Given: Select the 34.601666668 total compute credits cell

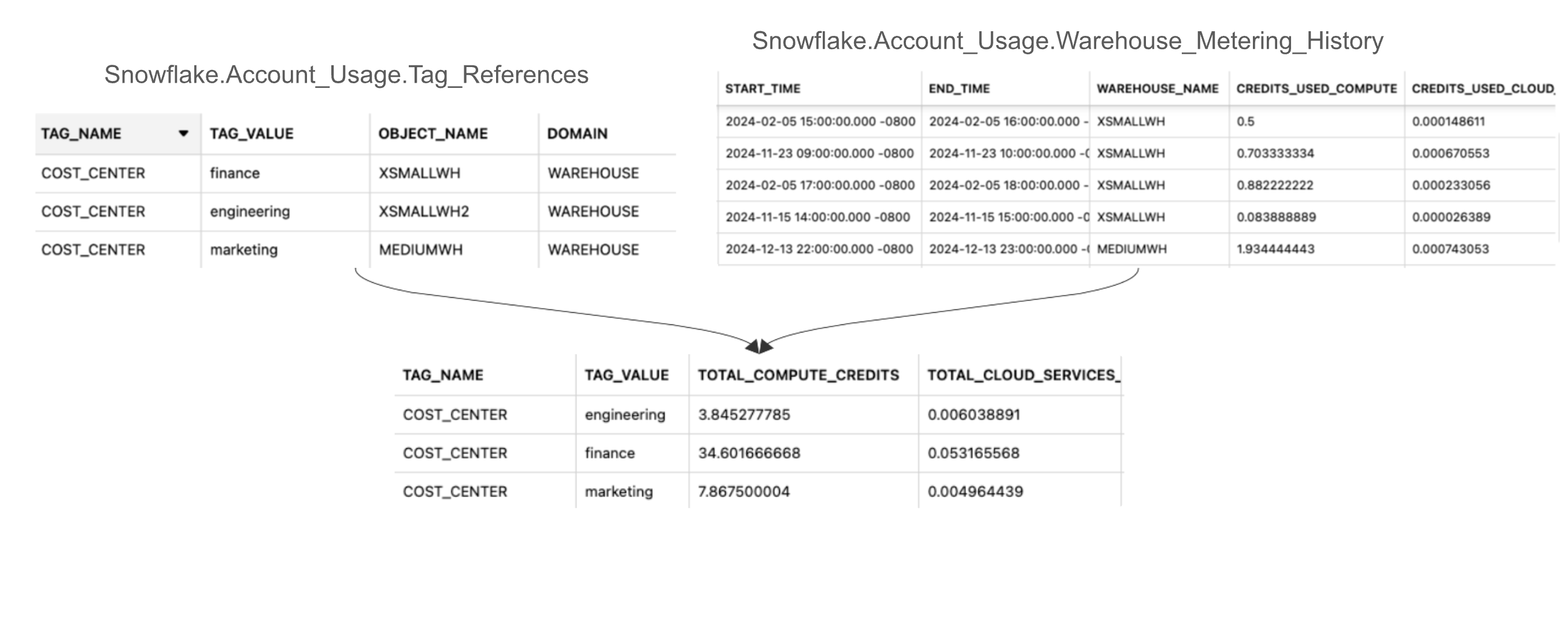Looking at the screenshot, I should click(749, 453).
